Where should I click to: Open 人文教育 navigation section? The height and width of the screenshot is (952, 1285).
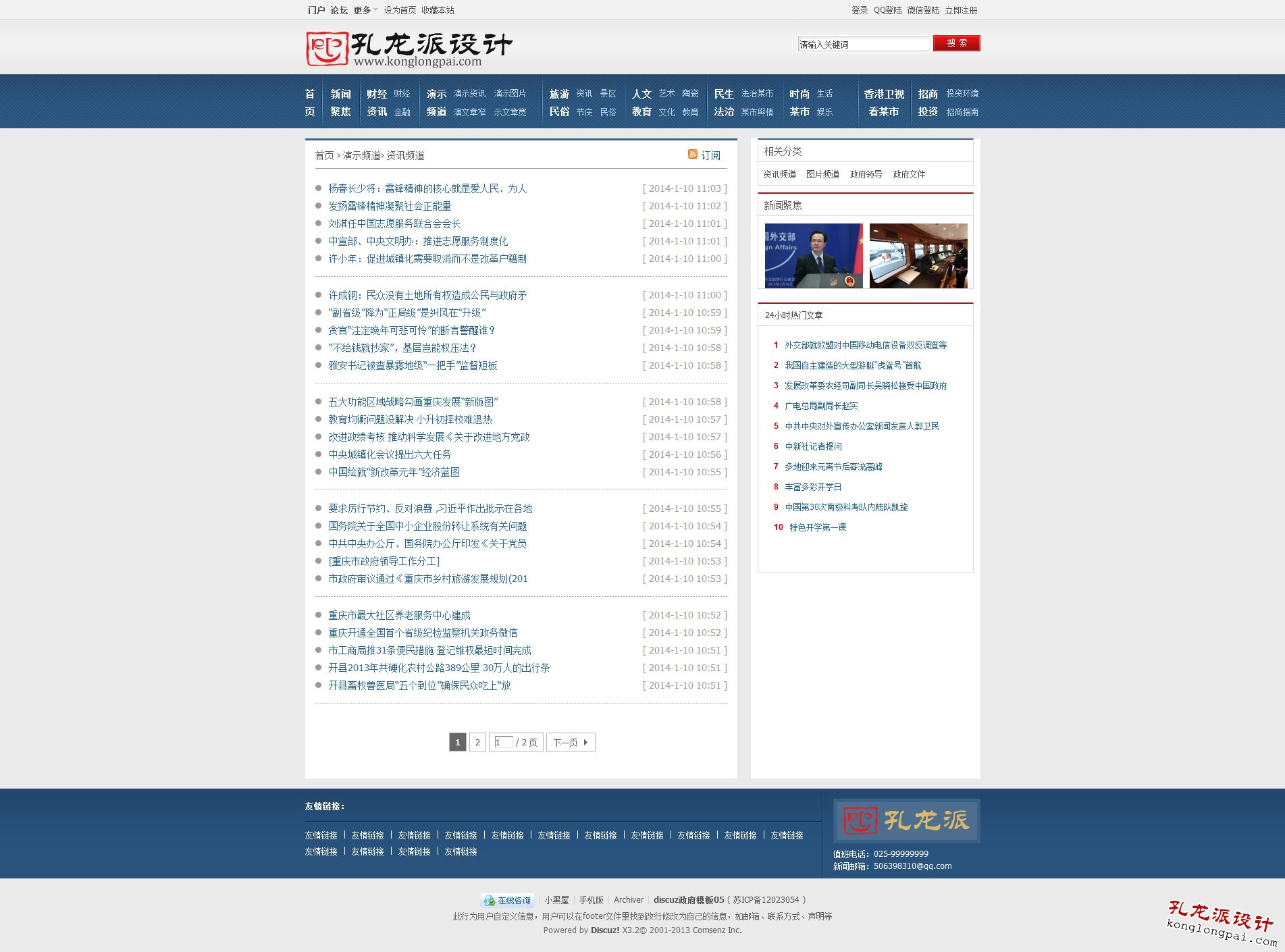pyautogui.click(x=641, y=103)
